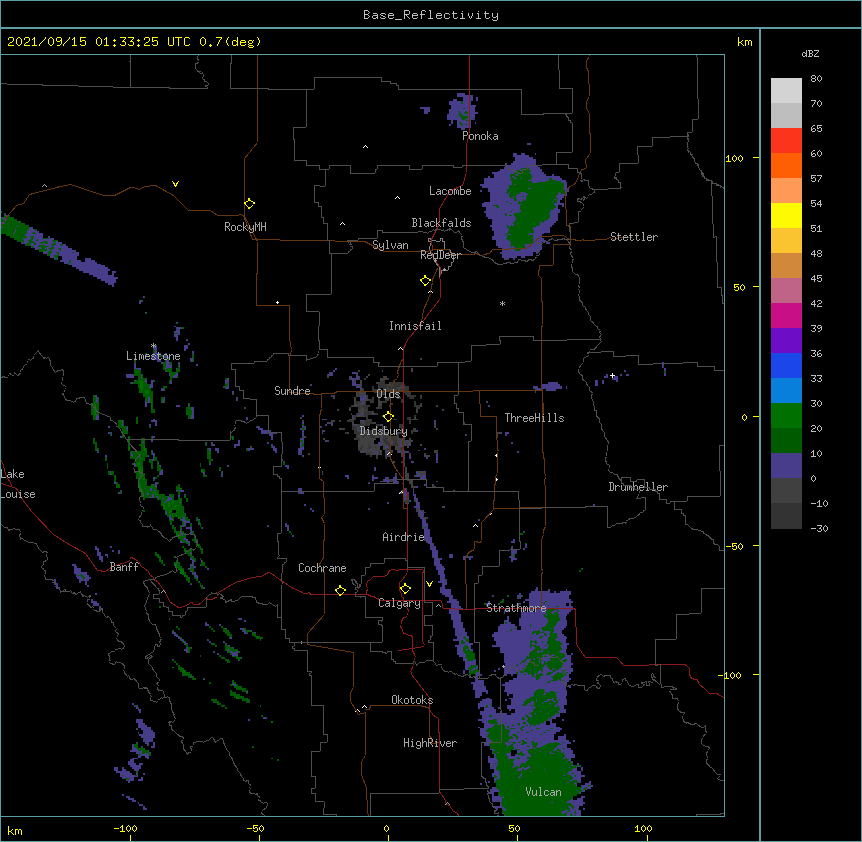
Task: Click -50 on the right km axis
Action: (x=734, y=546)
